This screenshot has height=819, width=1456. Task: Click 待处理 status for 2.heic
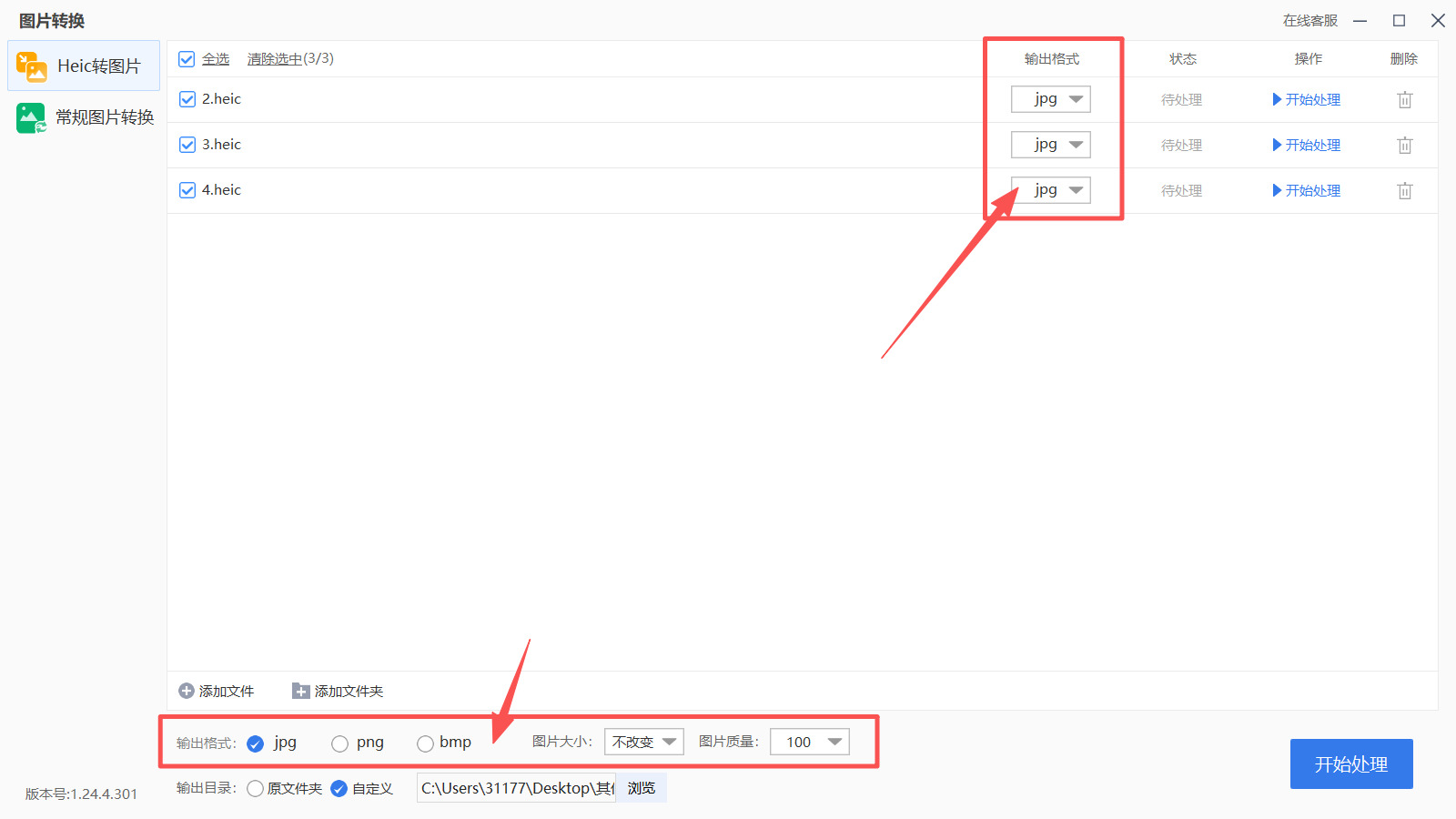(x=1182, y=100)
